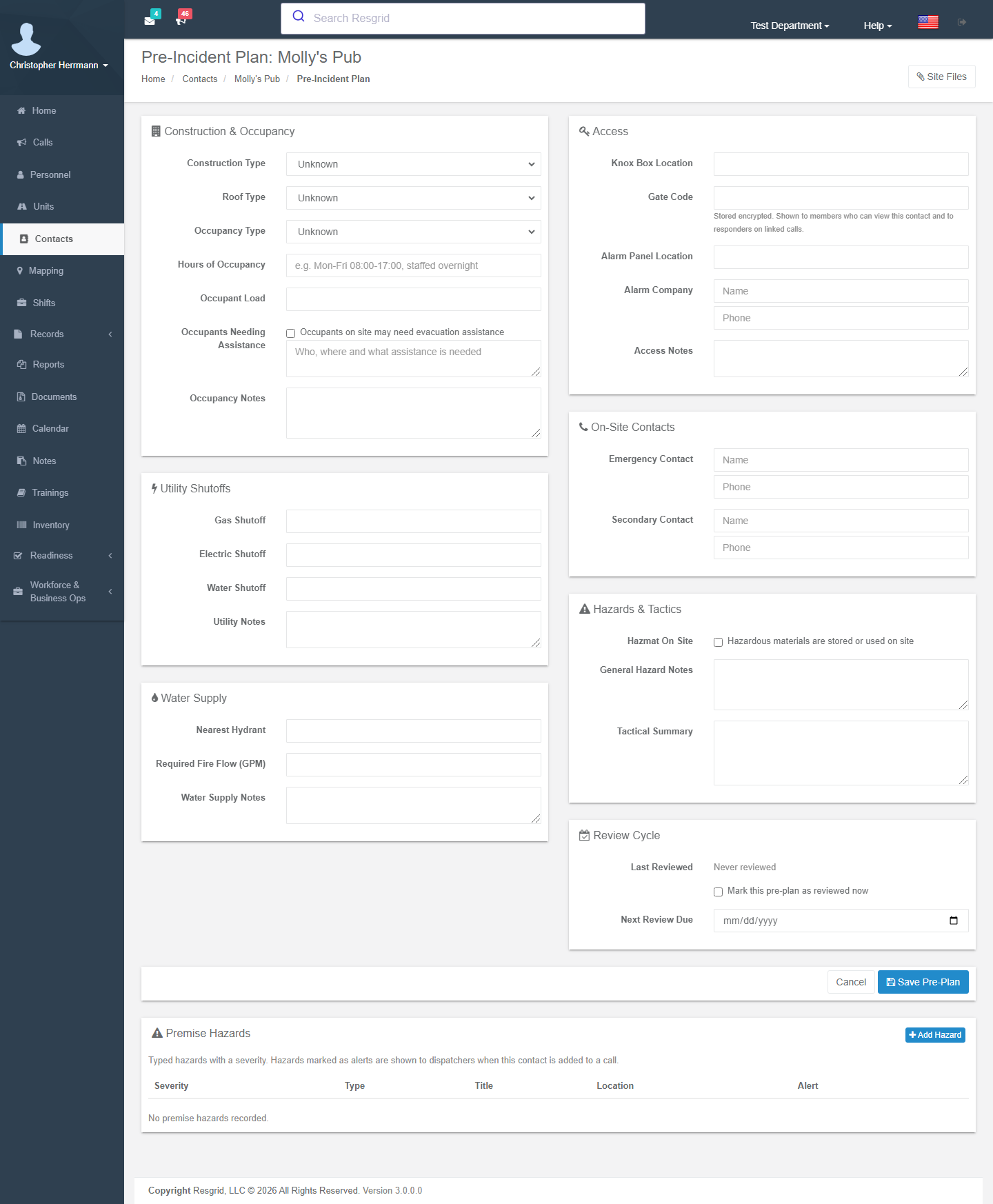This screenshot has width=993, height=1204.
Task: Click the Calls megaphone icon in sidebar
Action: [x=21, y=143]
